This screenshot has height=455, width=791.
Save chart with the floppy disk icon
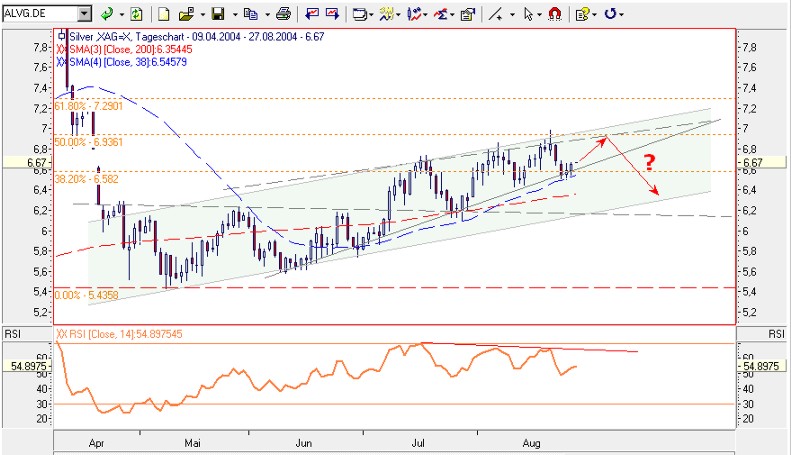217,14
